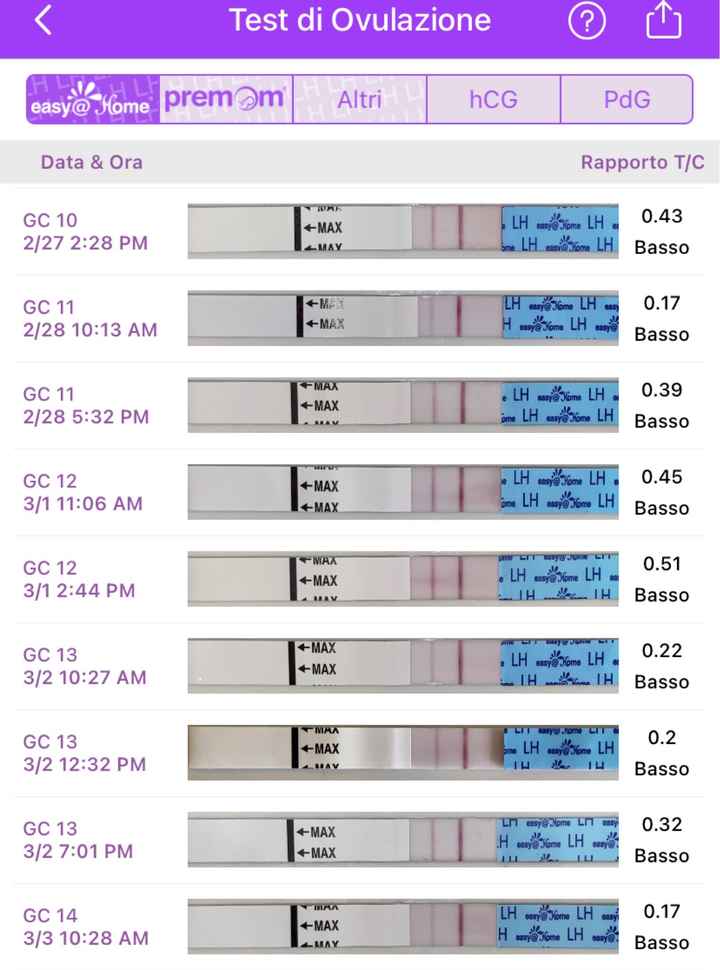720x970 pixels.
Task: Tap the share export icon
Action: click(663, 21)
